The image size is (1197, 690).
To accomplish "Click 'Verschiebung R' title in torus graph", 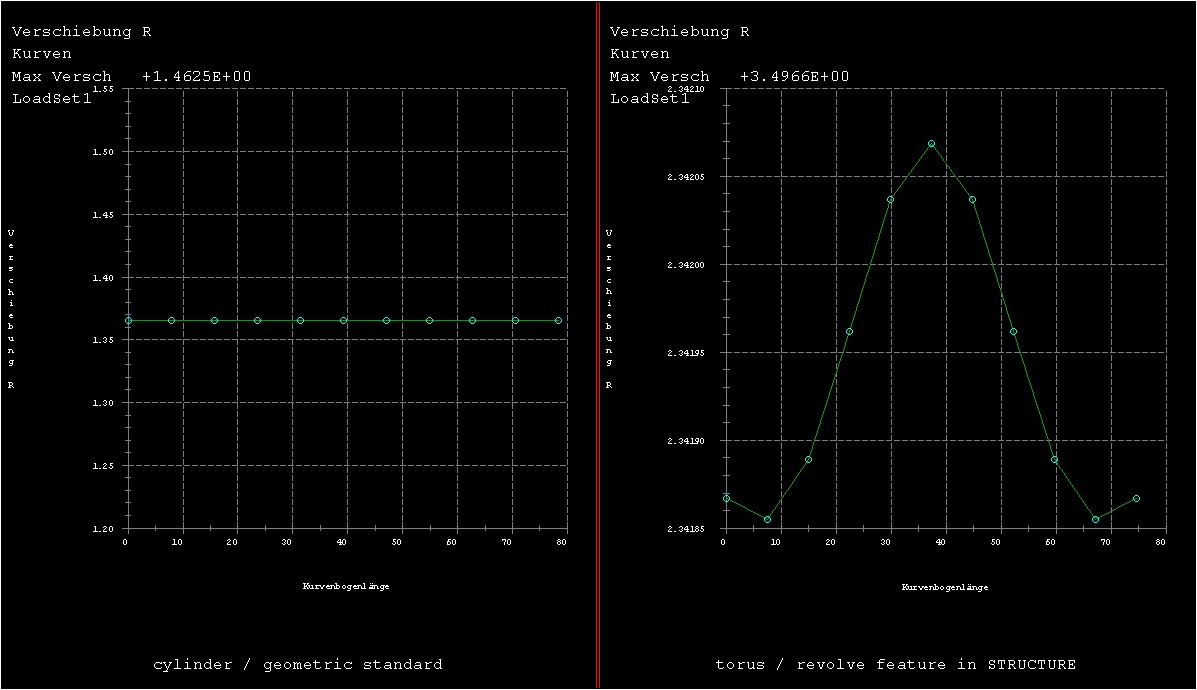I will point(679,31).
